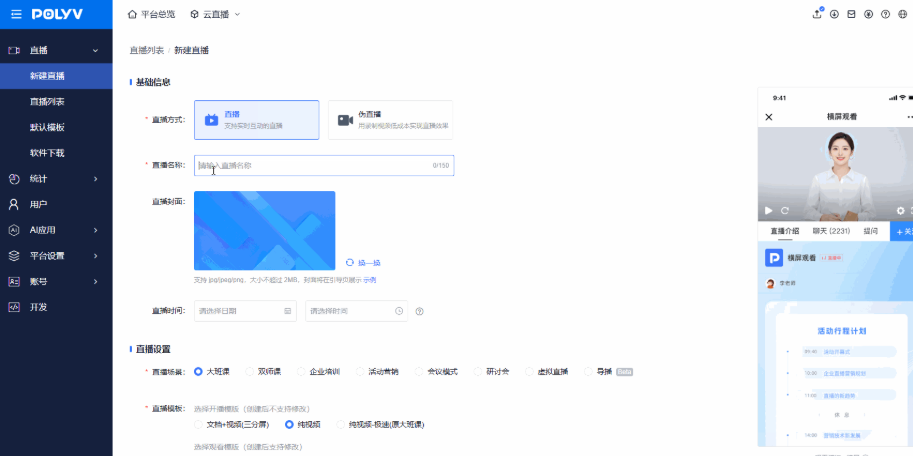Open 直播列表 in the sidebar
The image size is (913, 456).
click(47, 101)
